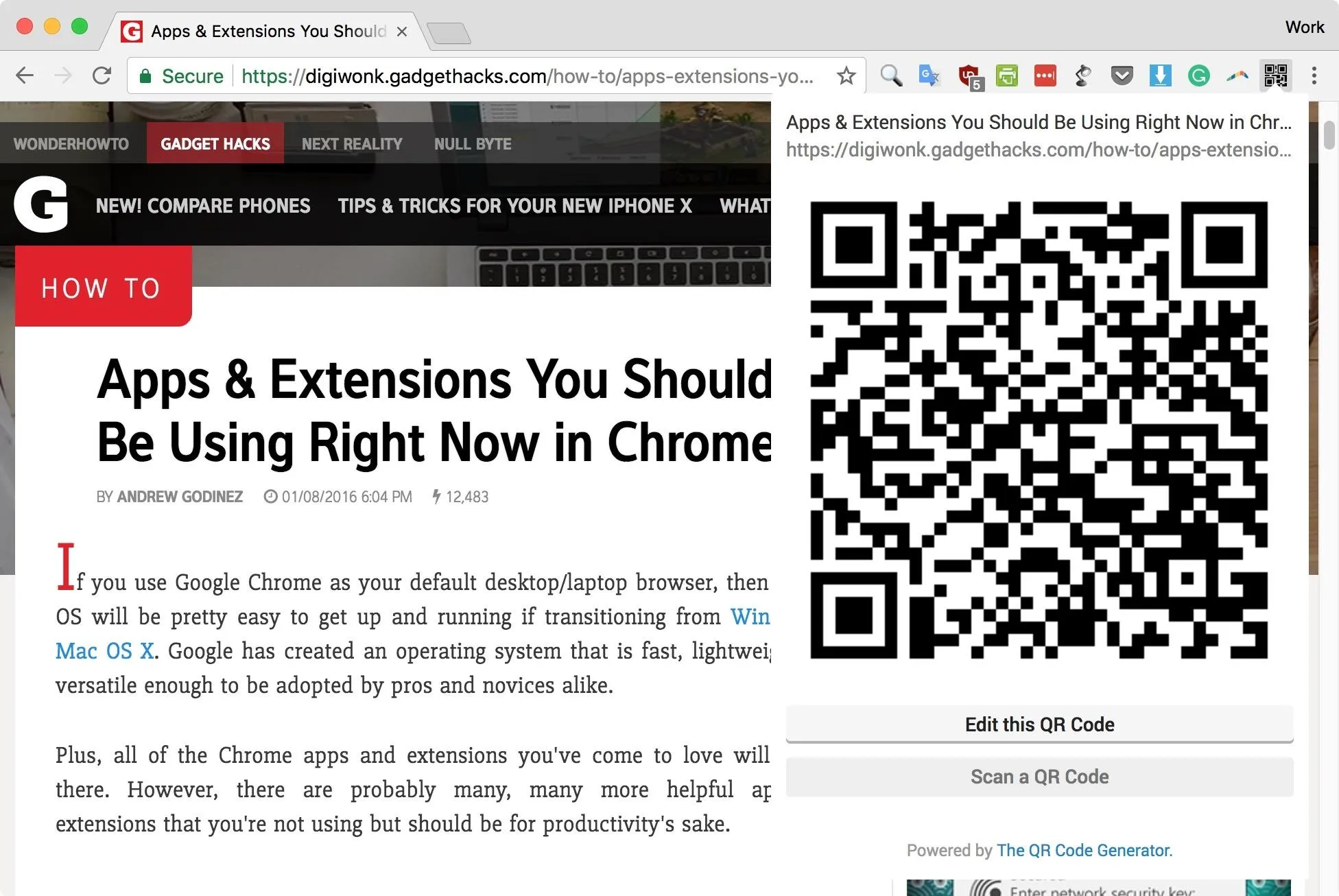The width and height of the screenshot is (1339, 896).
Task: Bookmark this page with the star icon
Action: pyautogui.click(x=846, y=75)
